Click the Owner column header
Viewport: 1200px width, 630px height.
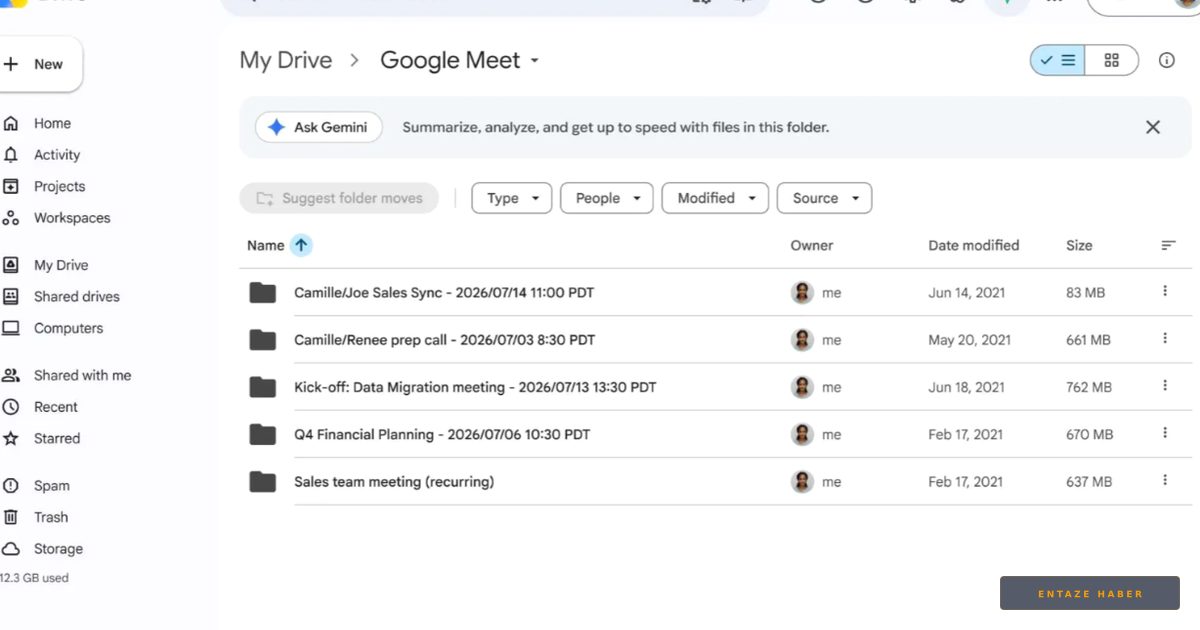[x=812, y=245]
